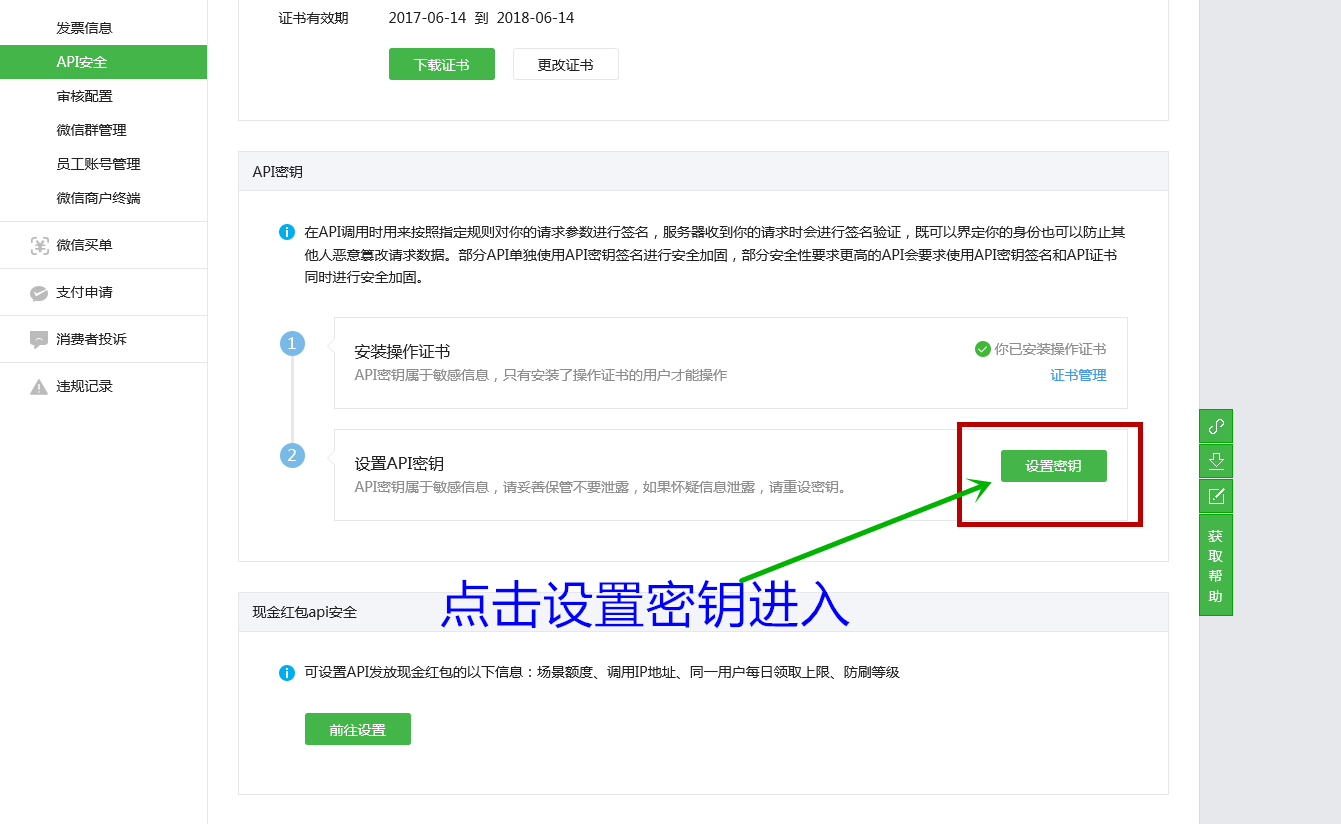
Task: Click the 证书有效期 label
Action: pyautogui.click(x=314, y=18)
